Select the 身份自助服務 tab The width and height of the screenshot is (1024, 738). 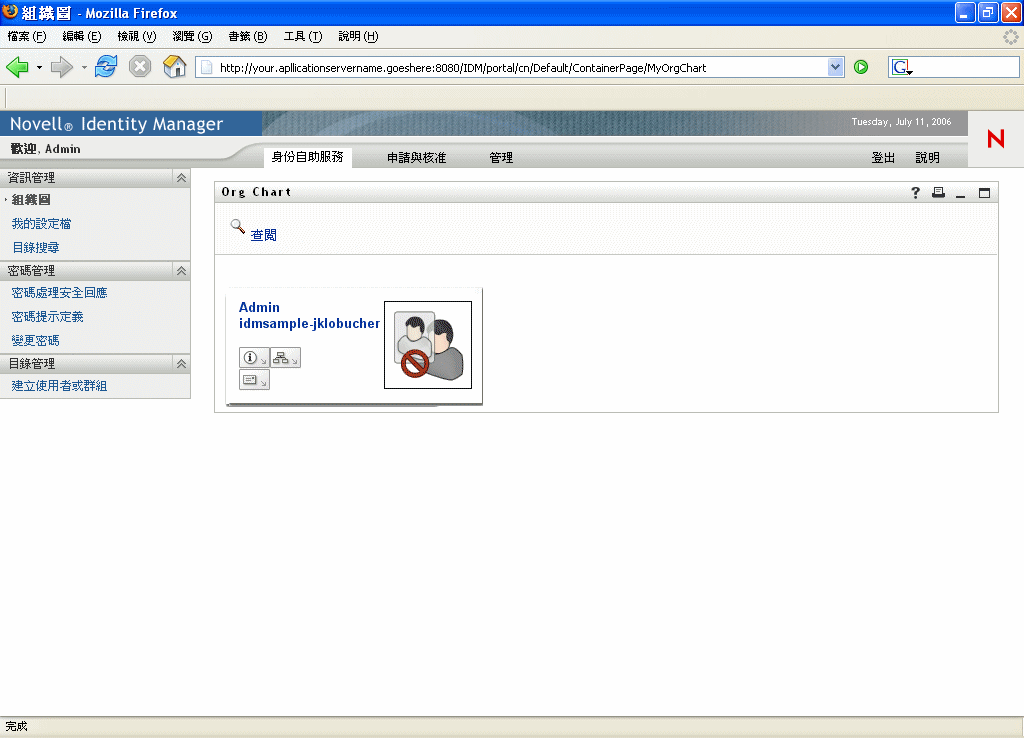[308, 157]
